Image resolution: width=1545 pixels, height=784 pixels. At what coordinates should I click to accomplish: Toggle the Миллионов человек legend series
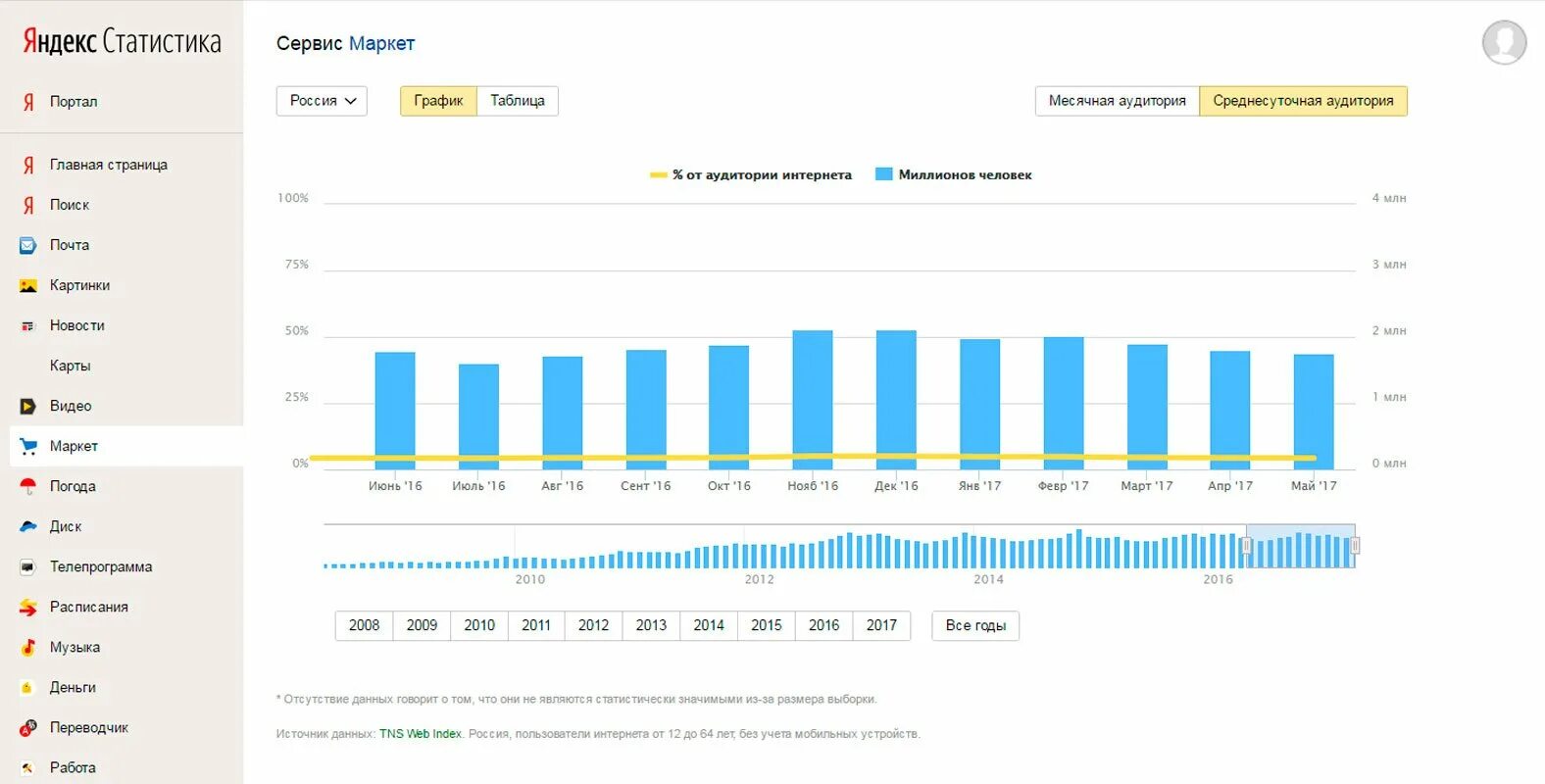tap(953, 175)
